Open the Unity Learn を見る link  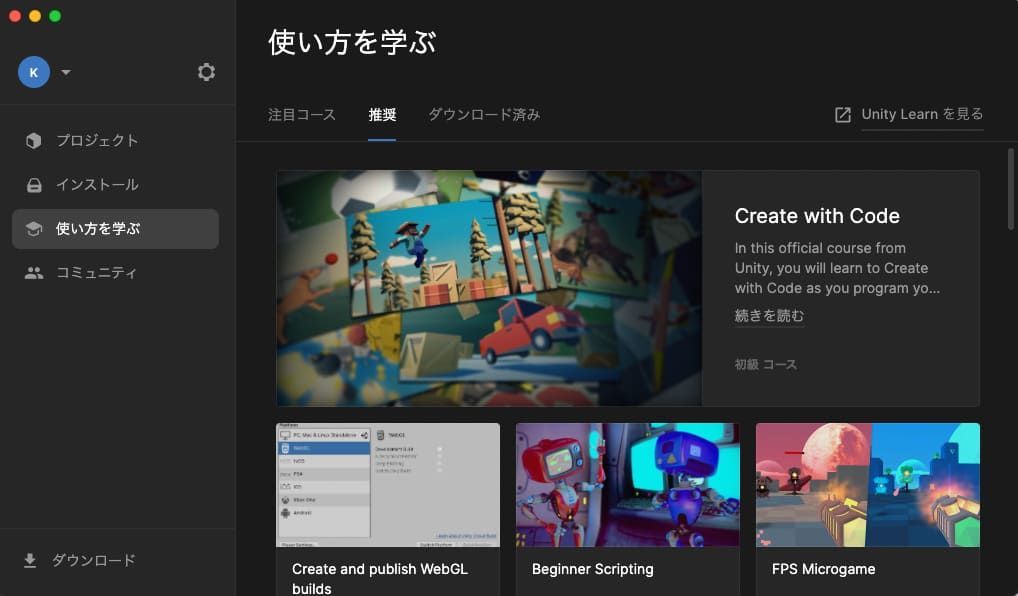coord(922,114)
